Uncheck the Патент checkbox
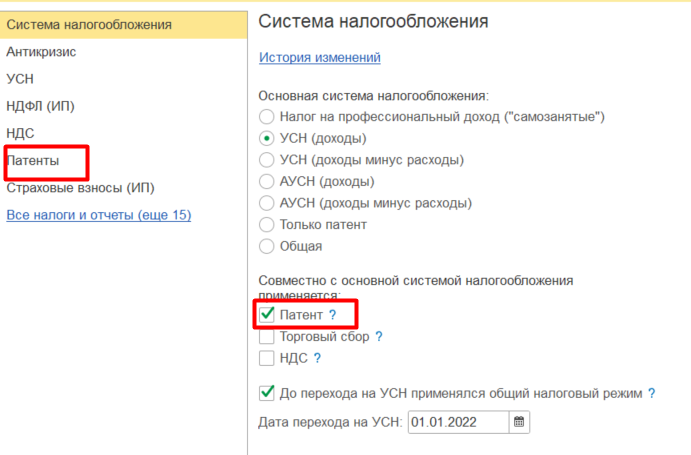 click(x=267, y=315)
